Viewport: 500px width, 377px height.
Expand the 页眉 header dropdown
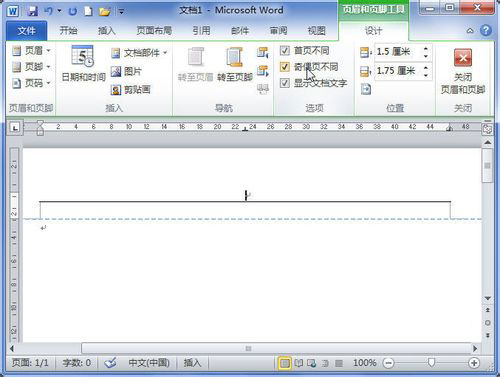tap(31, 51)
